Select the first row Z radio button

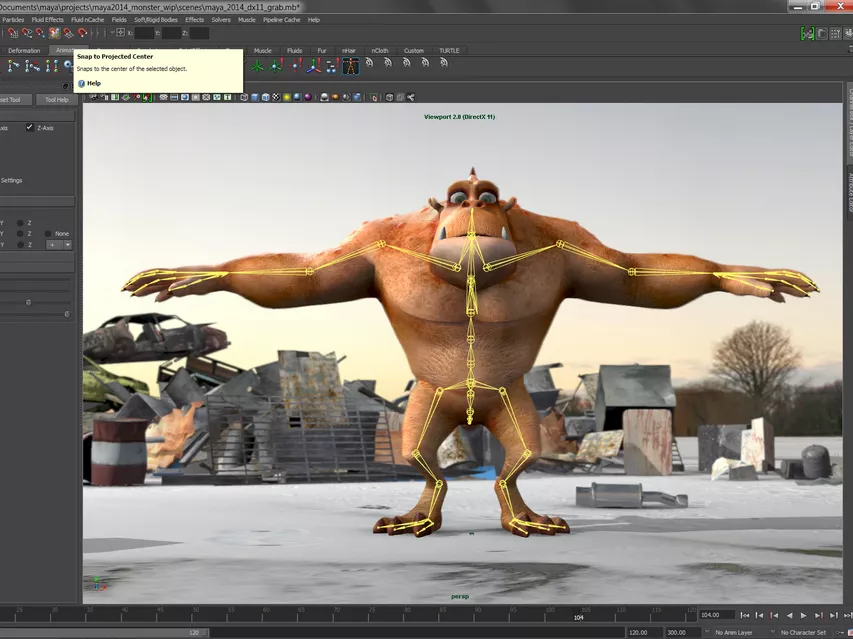pos(20,223)
